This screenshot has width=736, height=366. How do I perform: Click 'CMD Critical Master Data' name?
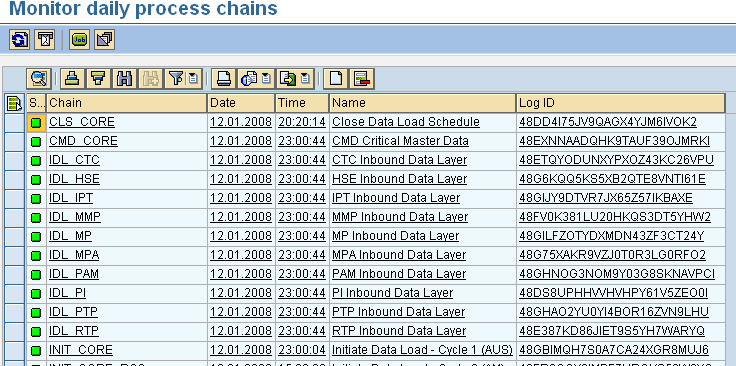400,141
